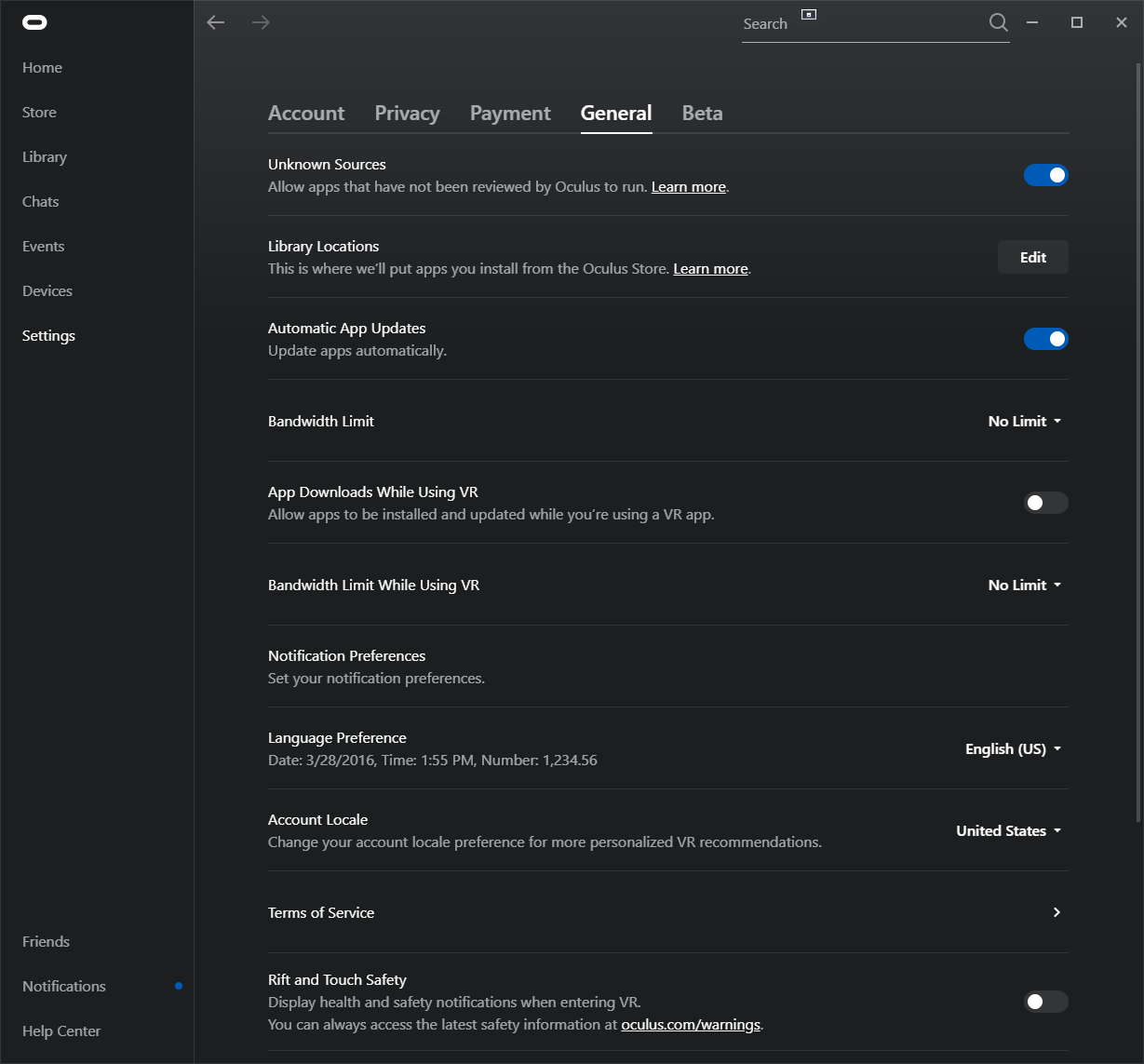The height and width of the screenshot is (1064, 1144).
Task: Open the Bandwidth Limit dropdown
Action: tap(1023, 421)
